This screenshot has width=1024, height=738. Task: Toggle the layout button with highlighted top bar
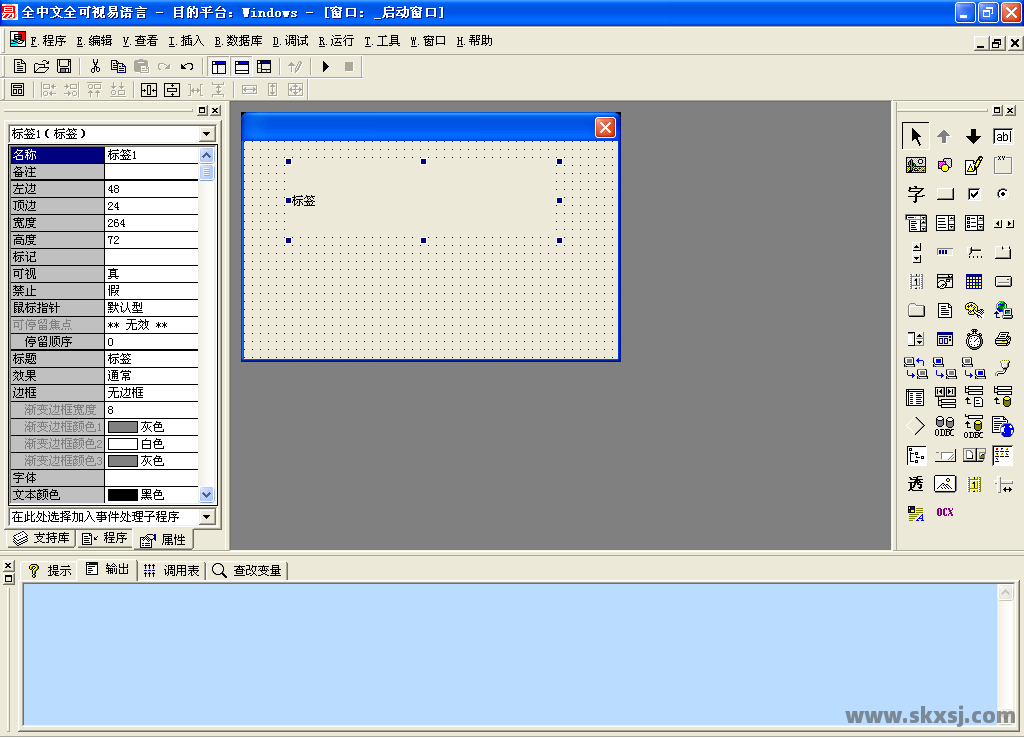[x=242, y=67]
